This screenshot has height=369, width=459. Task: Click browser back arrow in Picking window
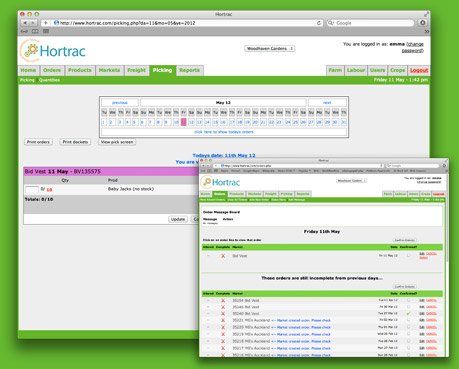(x=25, y=23)
